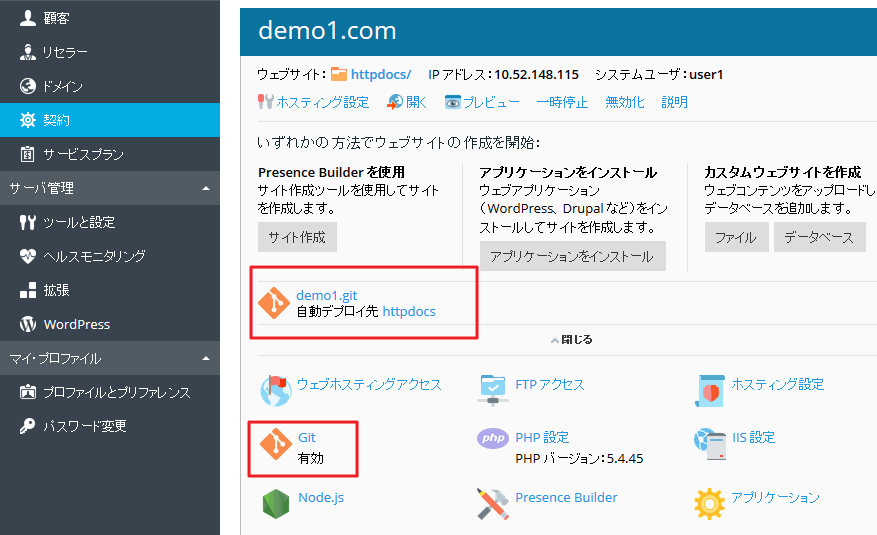
Task: Open 契約 in the sidebar
Action: (57, 120)
